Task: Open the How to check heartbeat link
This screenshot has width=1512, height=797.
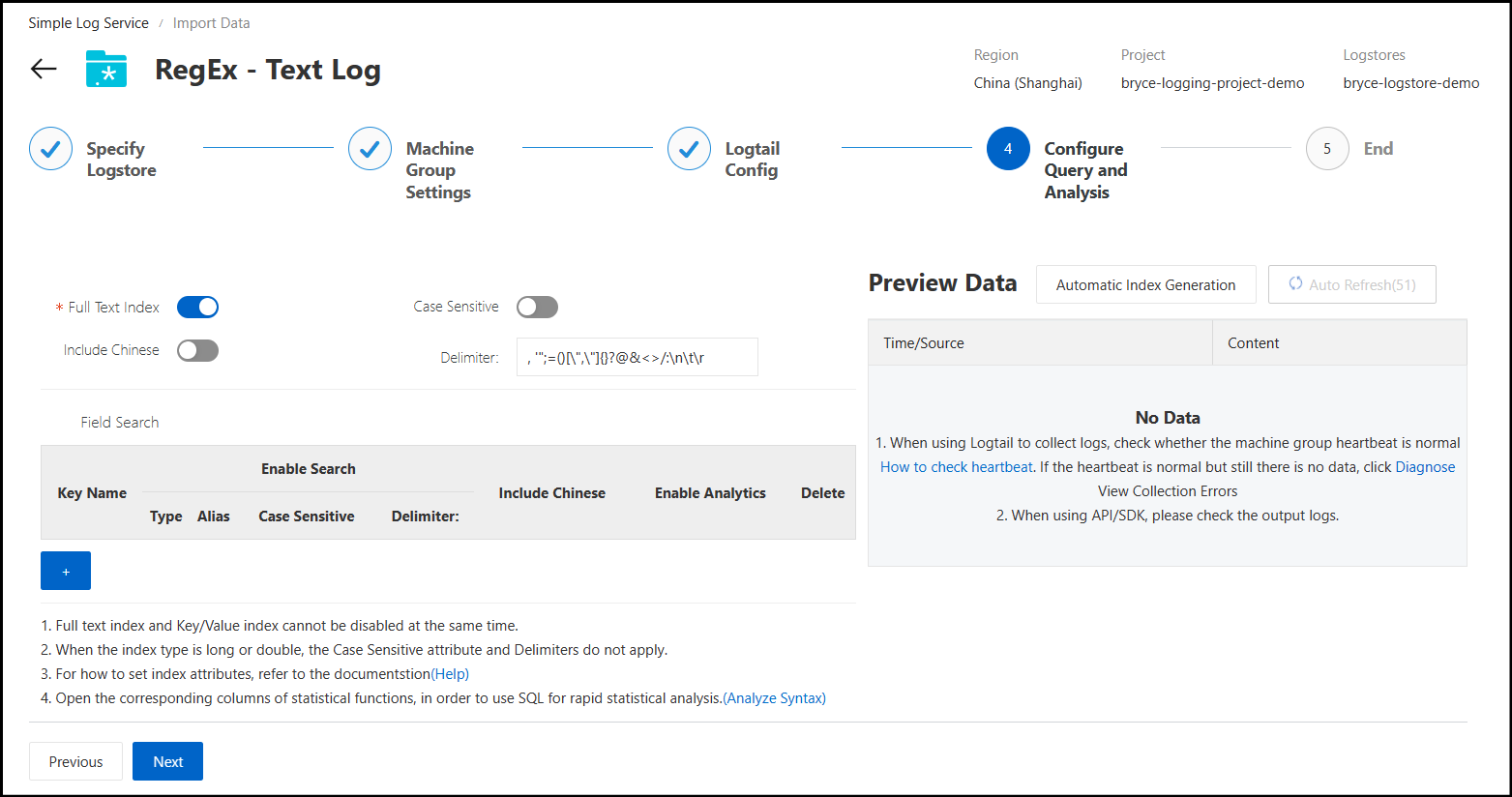Action: [956, 467]
